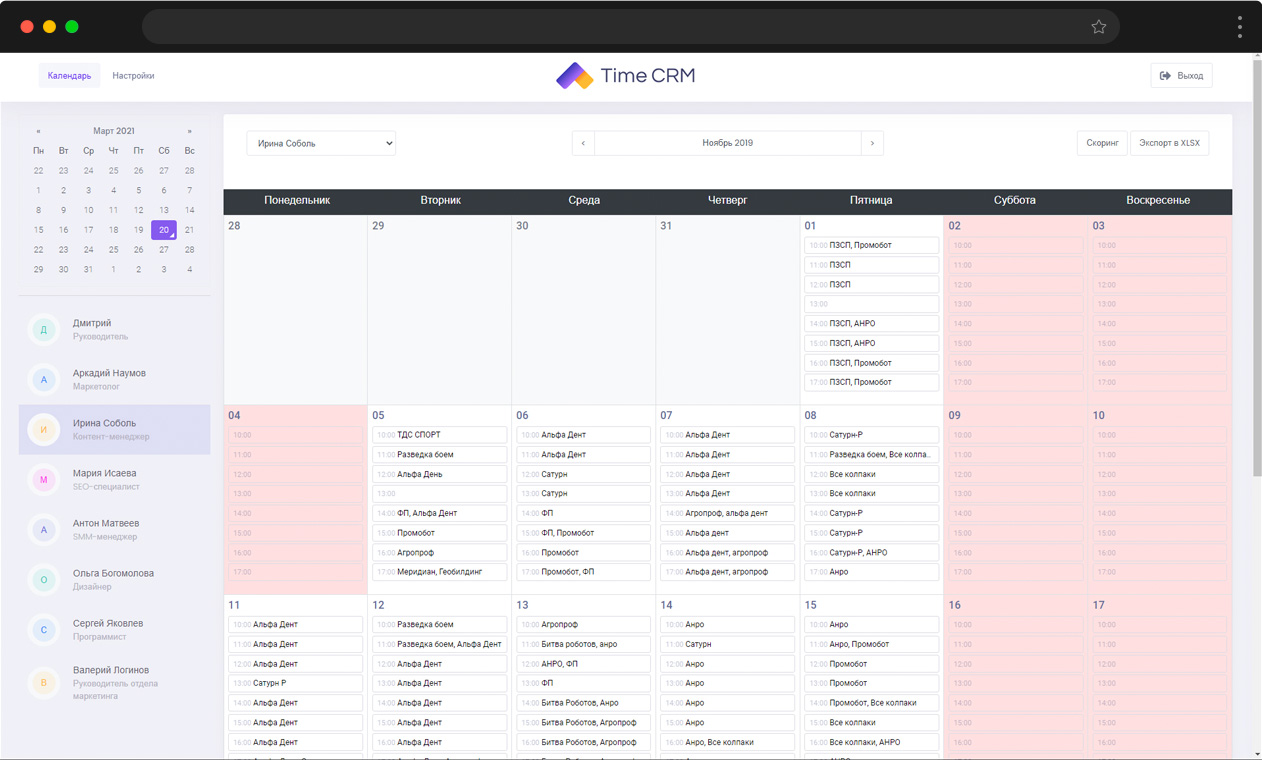This screenshot has height=760, width=1262.
Task: Click the bookmark star in address bar
Action: pyautogui.click(x=1098, y=27)
